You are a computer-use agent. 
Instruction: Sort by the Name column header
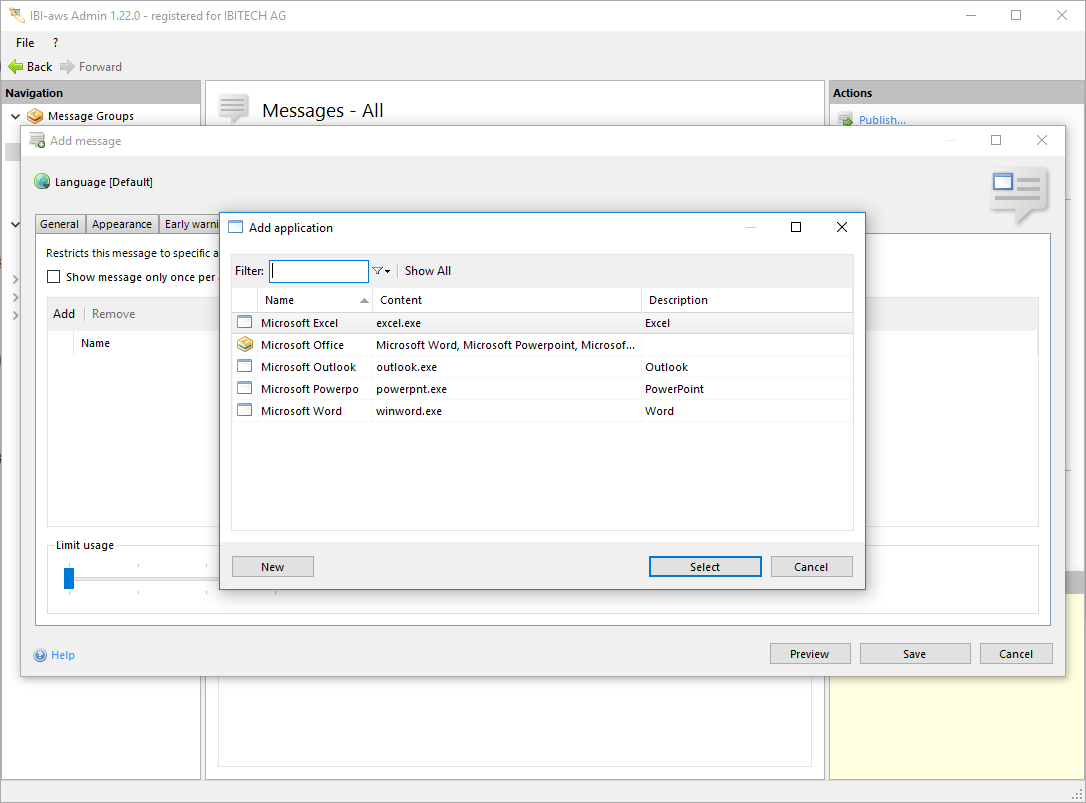[x=314, y=300]
